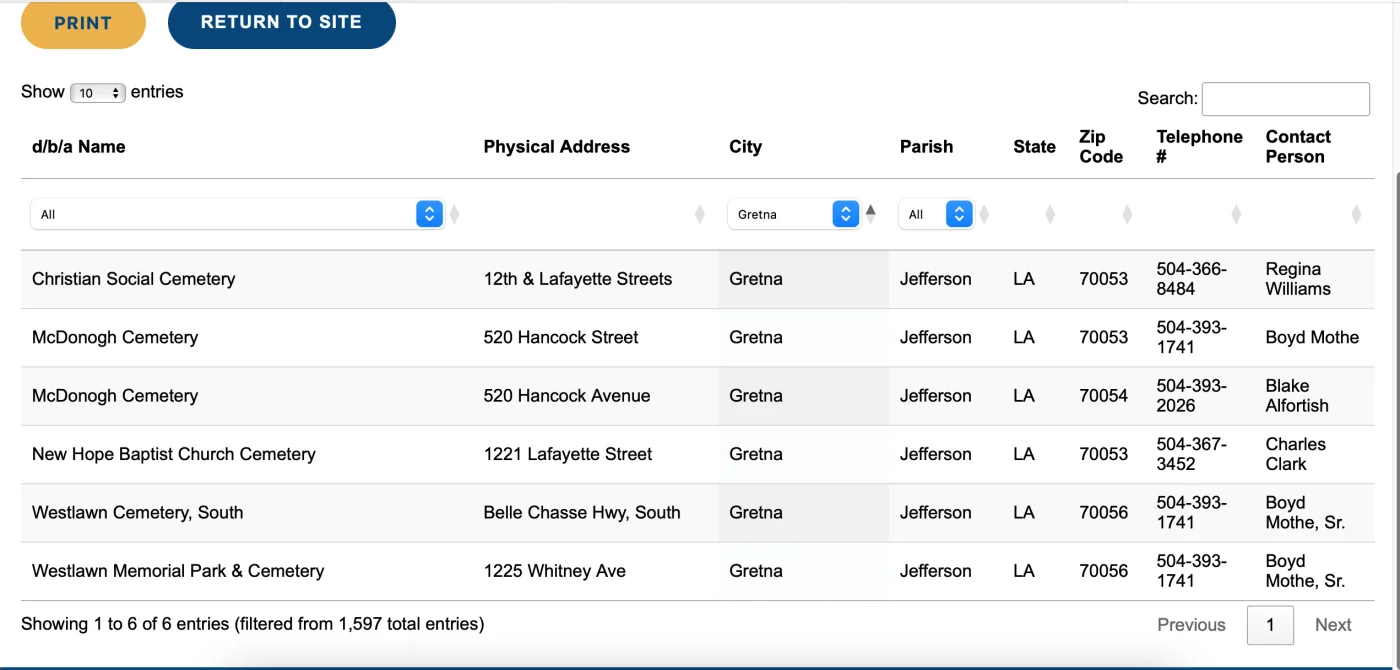1400x670 pixels.
Task: Sort by d/b/a Name using sort arrows
Action: click(x=454, y=214)
